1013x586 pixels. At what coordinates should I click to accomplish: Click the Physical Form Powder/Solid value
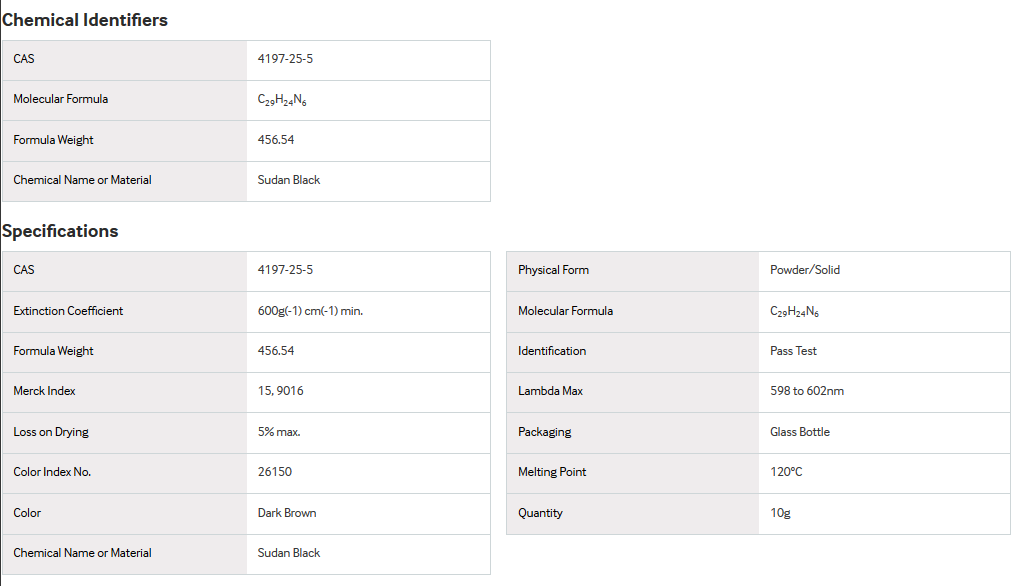pos(805,270)
